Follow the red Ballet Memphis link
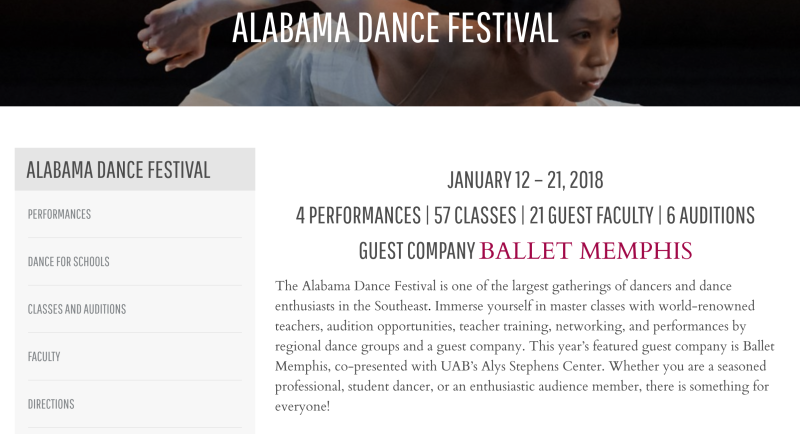Screen dimensions: 800x434 [585, 250]
